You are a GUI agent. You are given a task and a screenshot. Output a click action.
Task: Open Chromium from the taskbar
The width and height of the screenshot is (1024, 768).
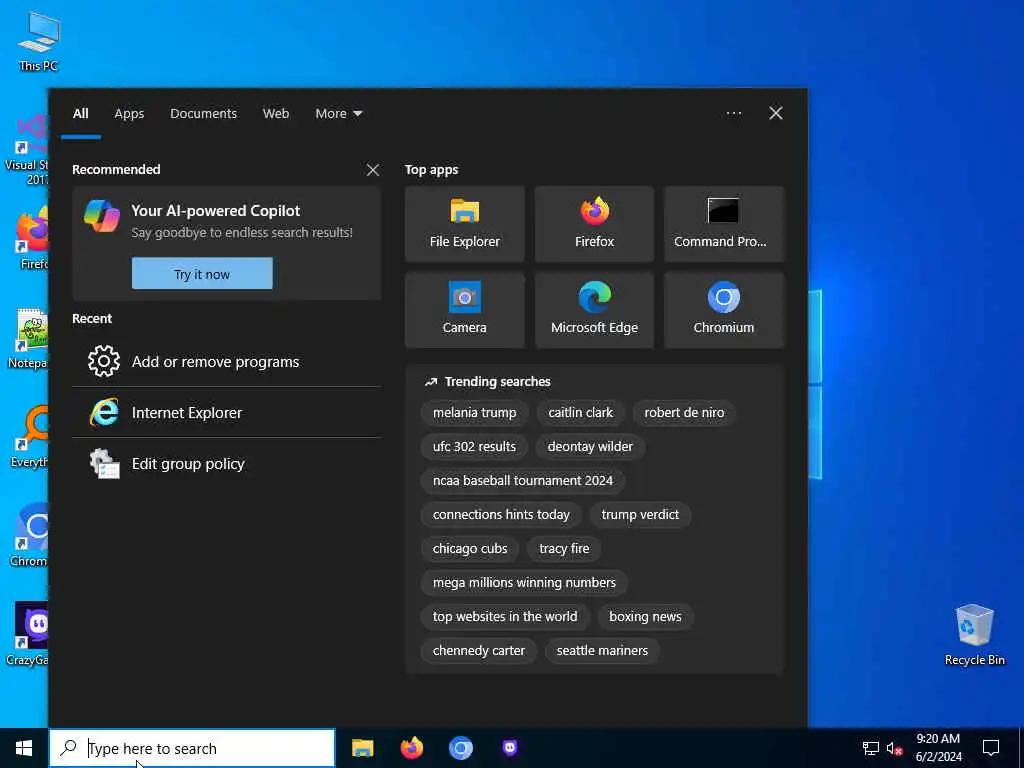coord(460,748)
